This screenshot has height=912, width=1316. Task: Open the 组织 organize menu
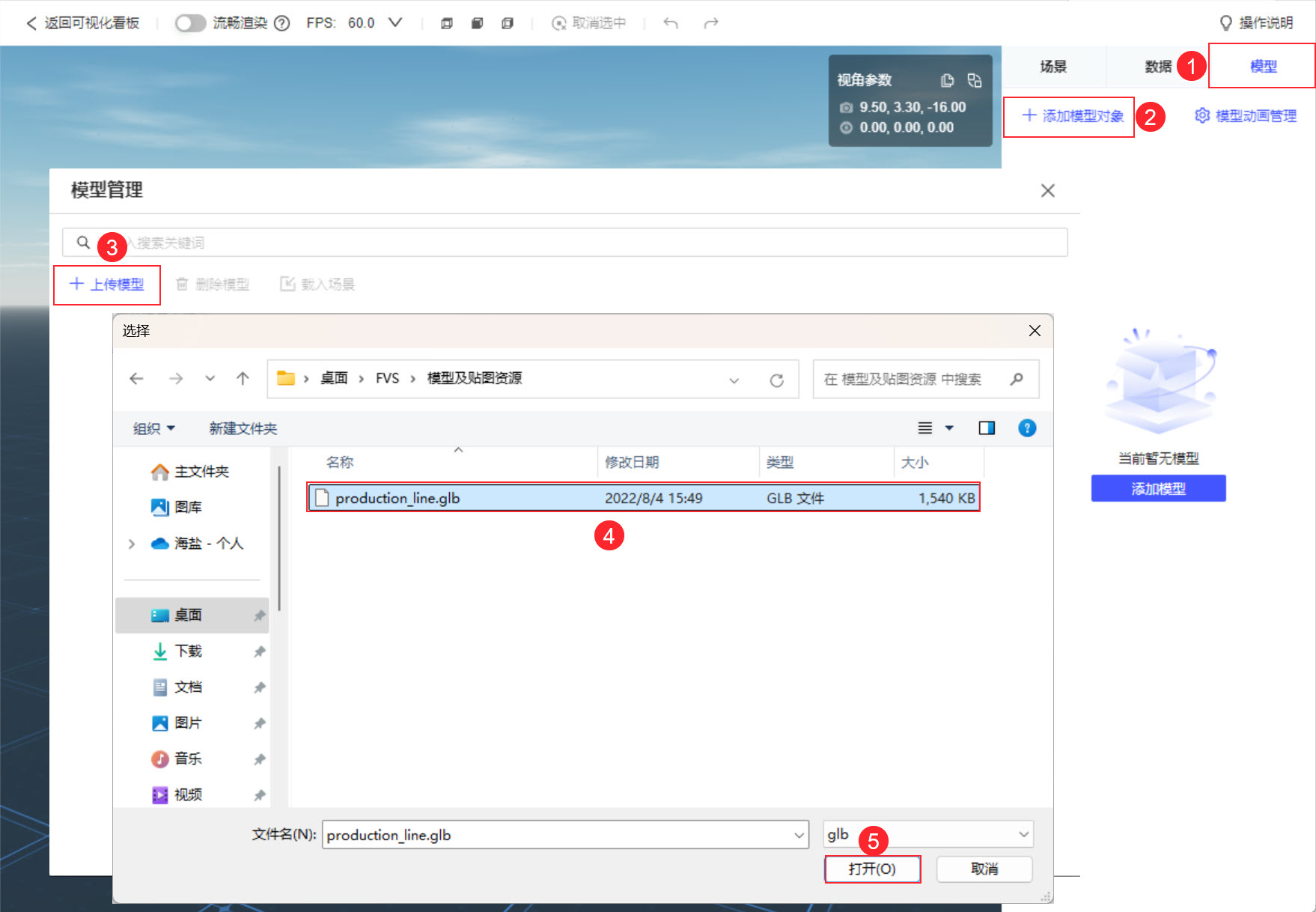coord(153,428)
